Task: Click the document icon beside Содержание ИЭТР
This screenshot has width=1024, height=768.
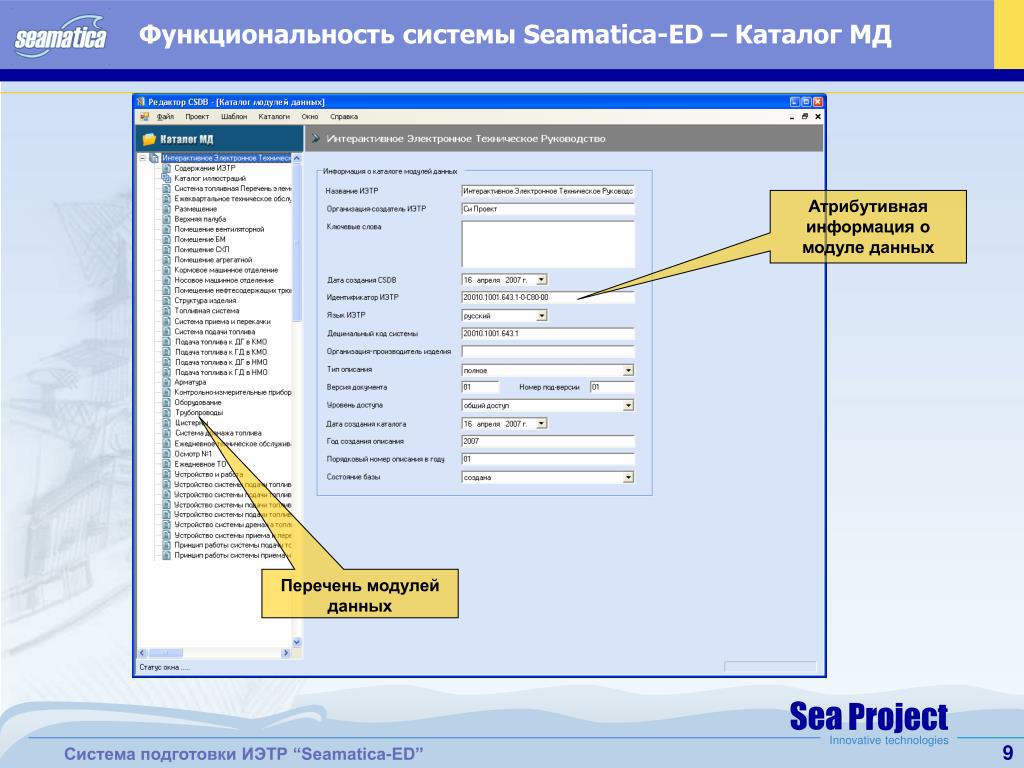Action: [x=167, y=168]
